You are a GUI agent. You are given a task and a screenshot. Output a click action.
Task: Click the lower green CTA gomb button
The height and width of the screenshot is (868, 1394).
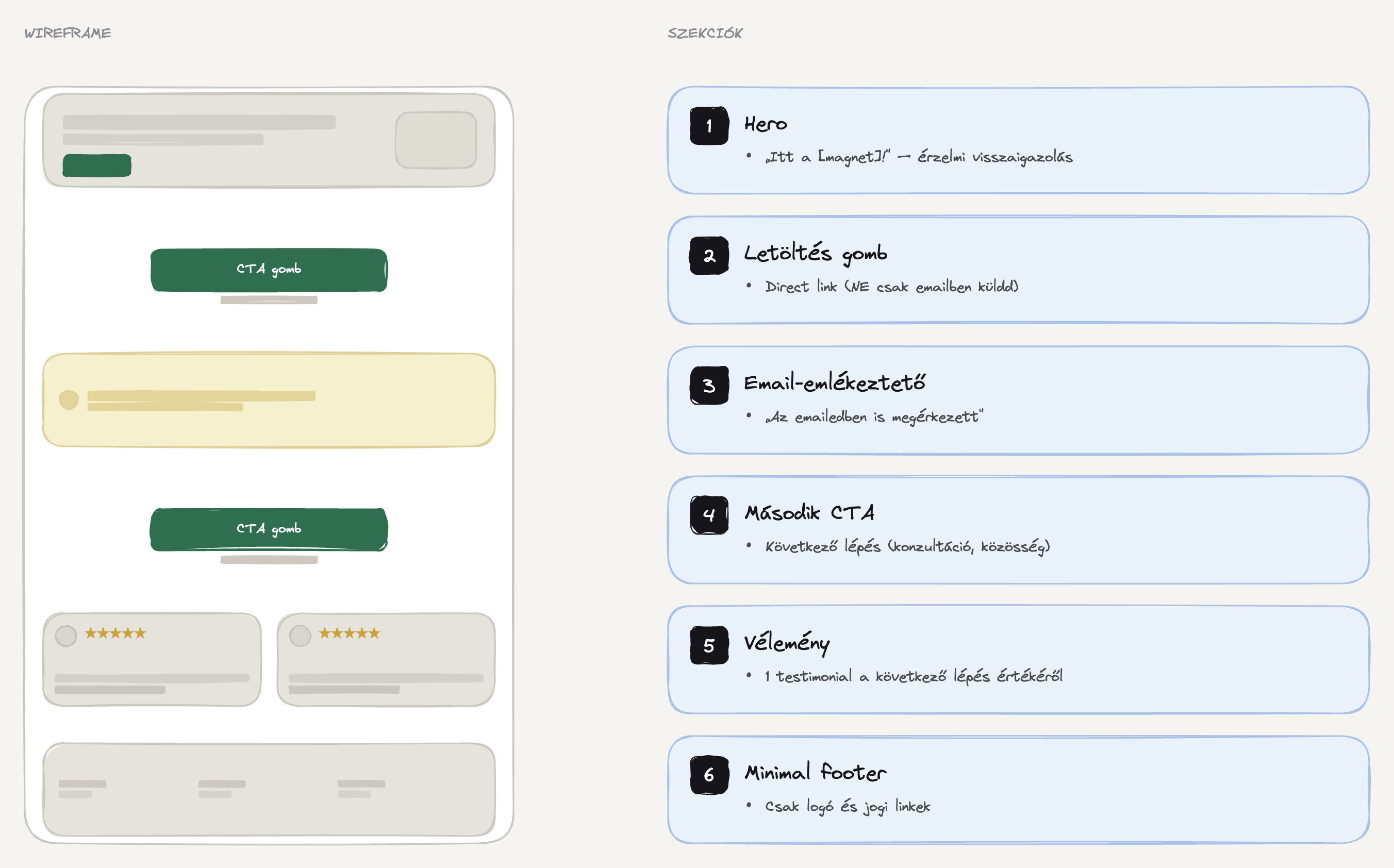(x=269, y=529)
